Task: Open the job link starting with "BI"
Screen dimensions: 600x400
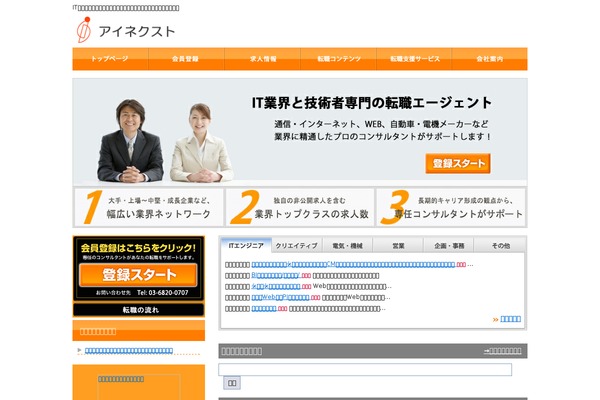Action: (x=276, y=276)
